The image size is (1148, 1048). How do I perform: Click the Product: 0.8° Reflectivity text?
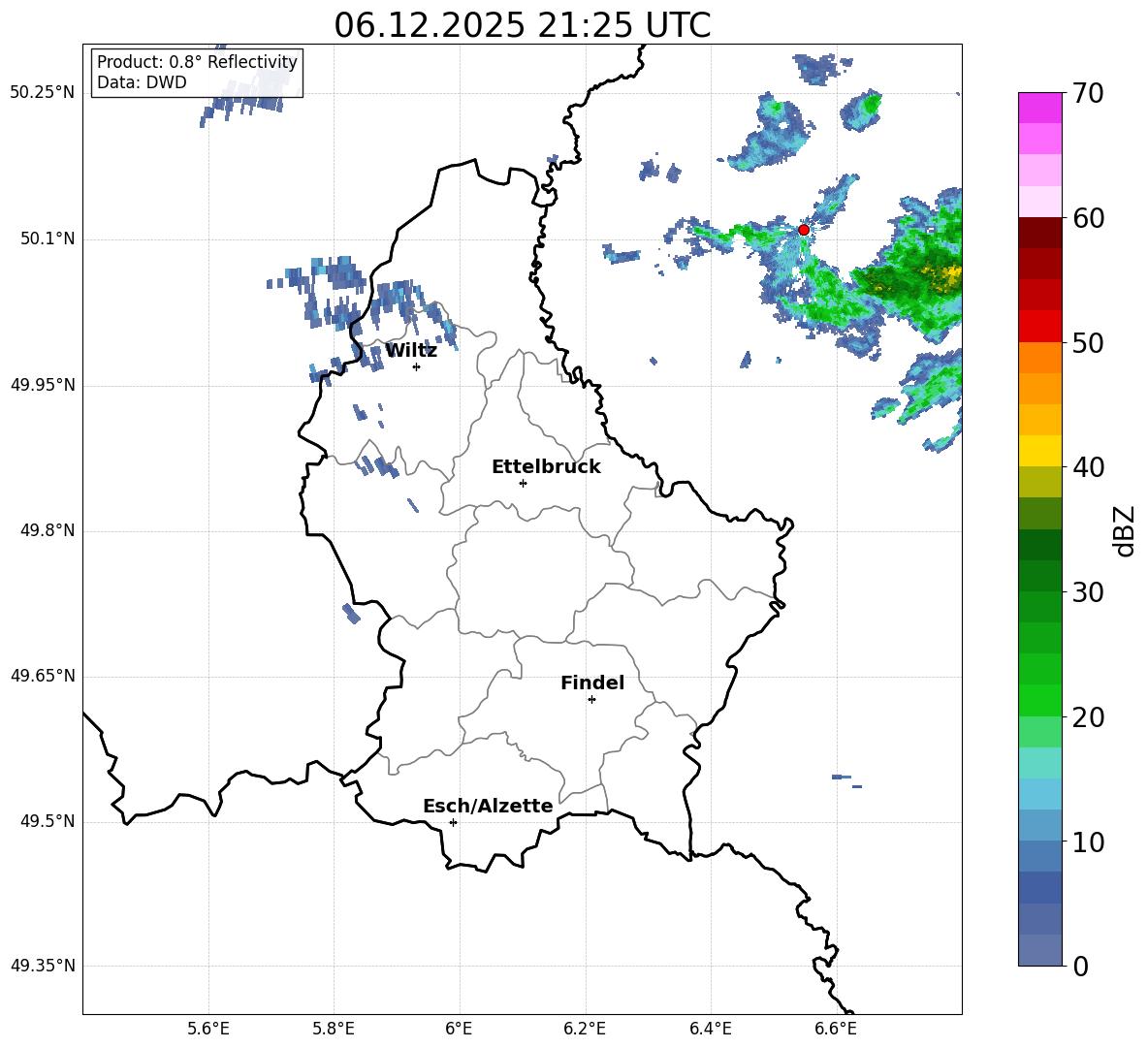(x=197, y=62)
